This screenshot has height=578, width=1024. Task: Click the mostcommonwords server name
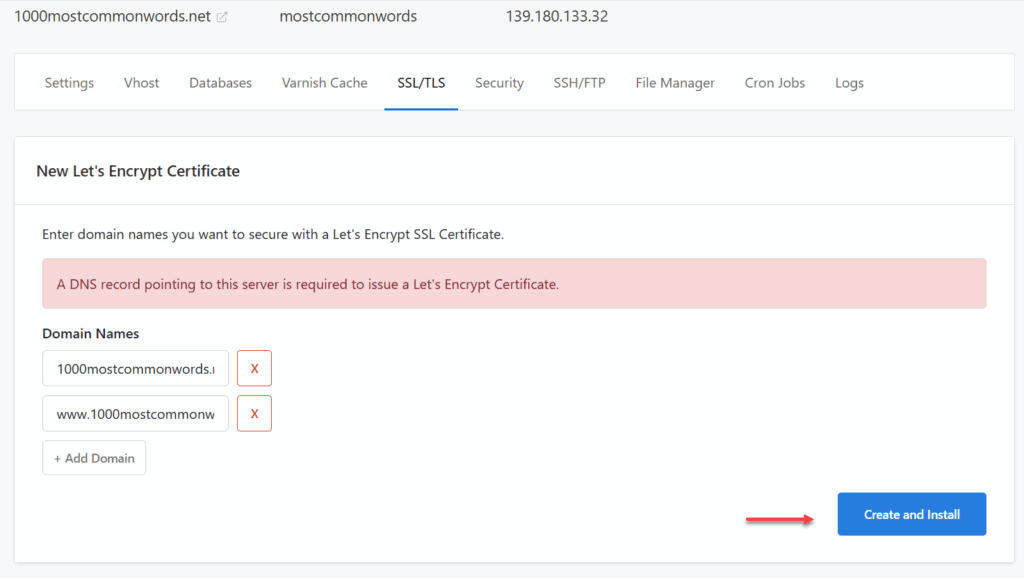(348, 16)
